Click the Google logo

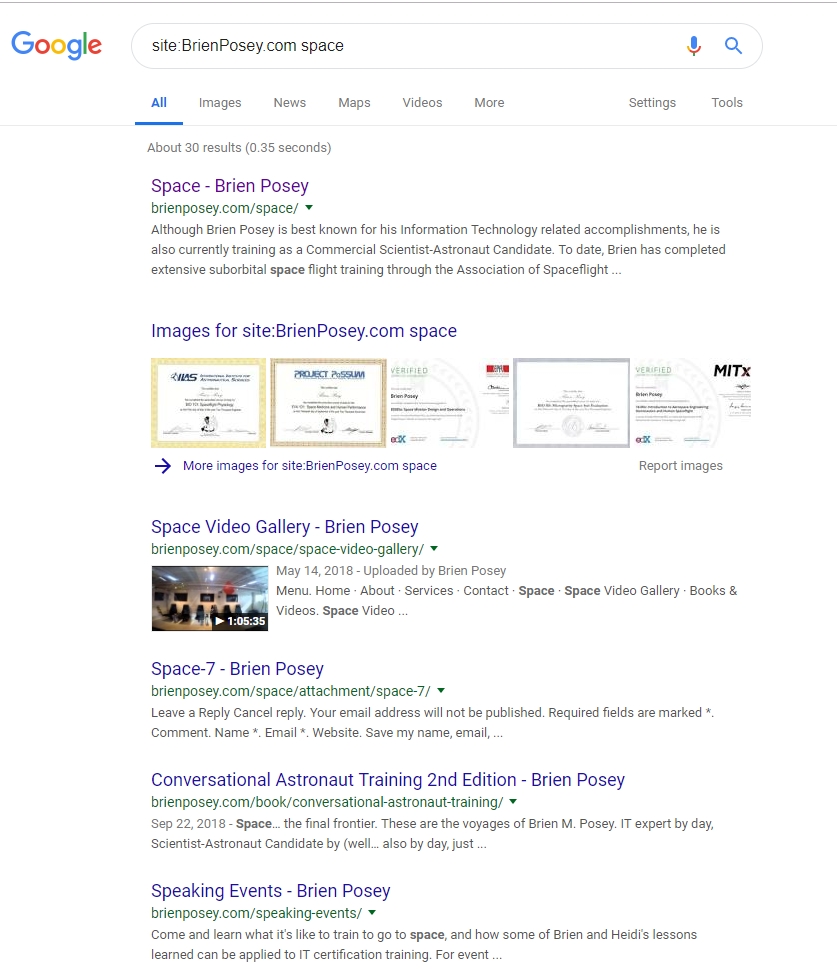tap(56, 45)
